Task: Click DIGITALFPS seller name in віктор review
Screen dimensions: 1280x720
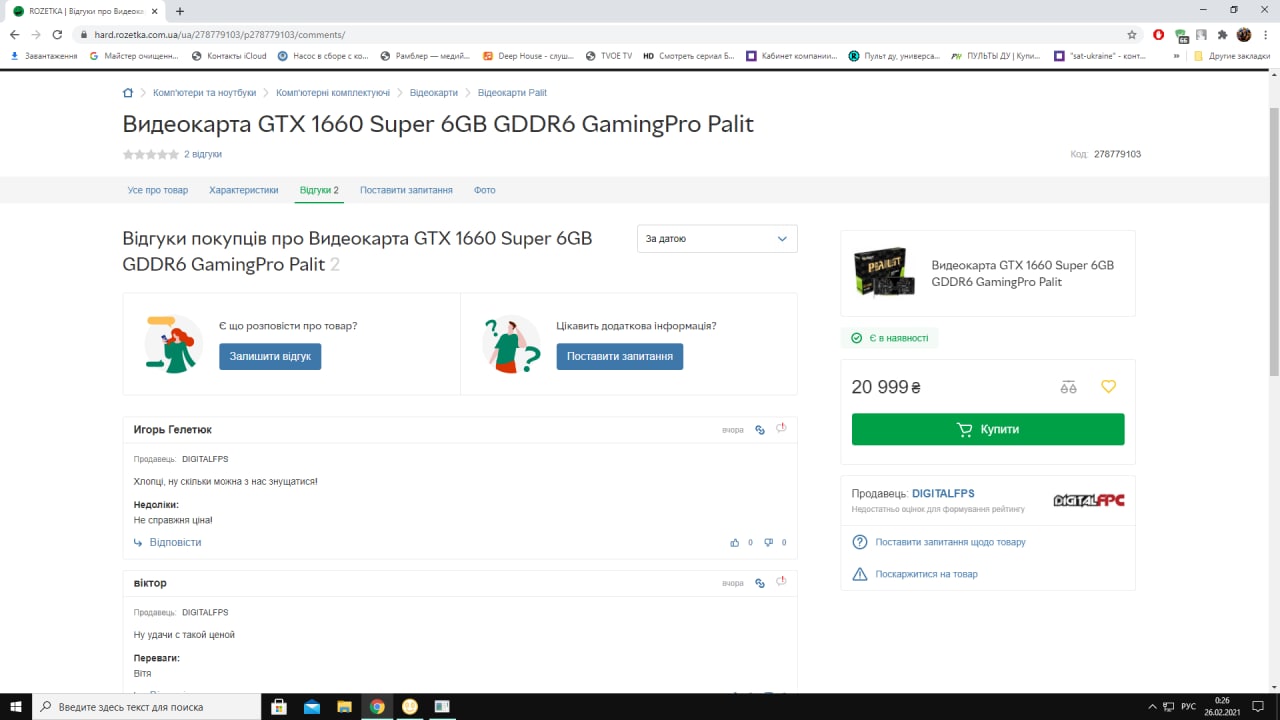Action: pyautogui.click(x=205, y=612)
